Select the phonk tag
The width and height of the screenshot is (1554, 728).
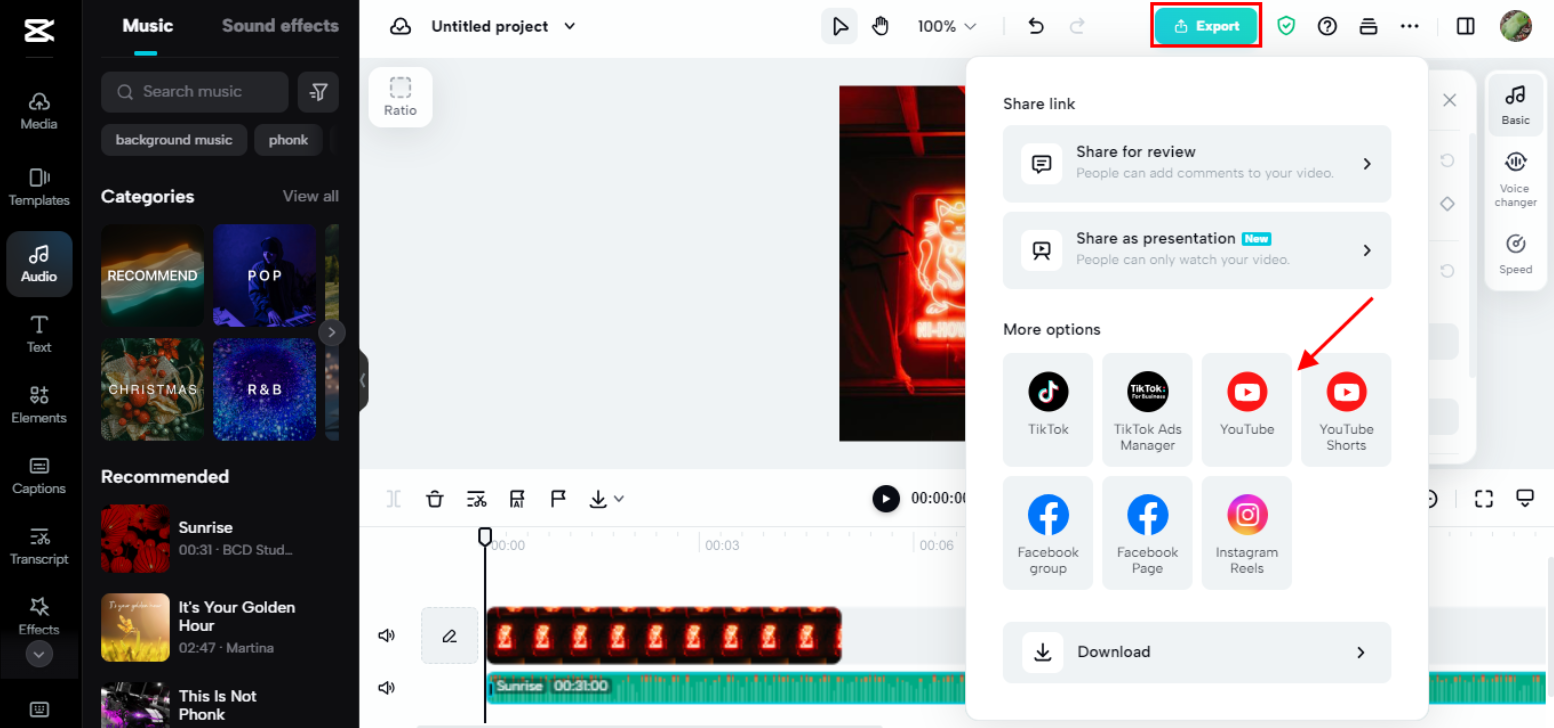click(x=288, y=140)
